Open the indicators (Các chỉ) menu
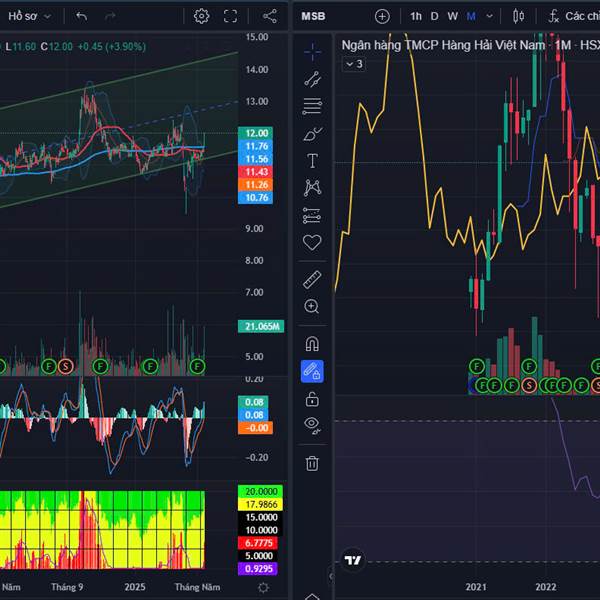 [x=573, y=16]
